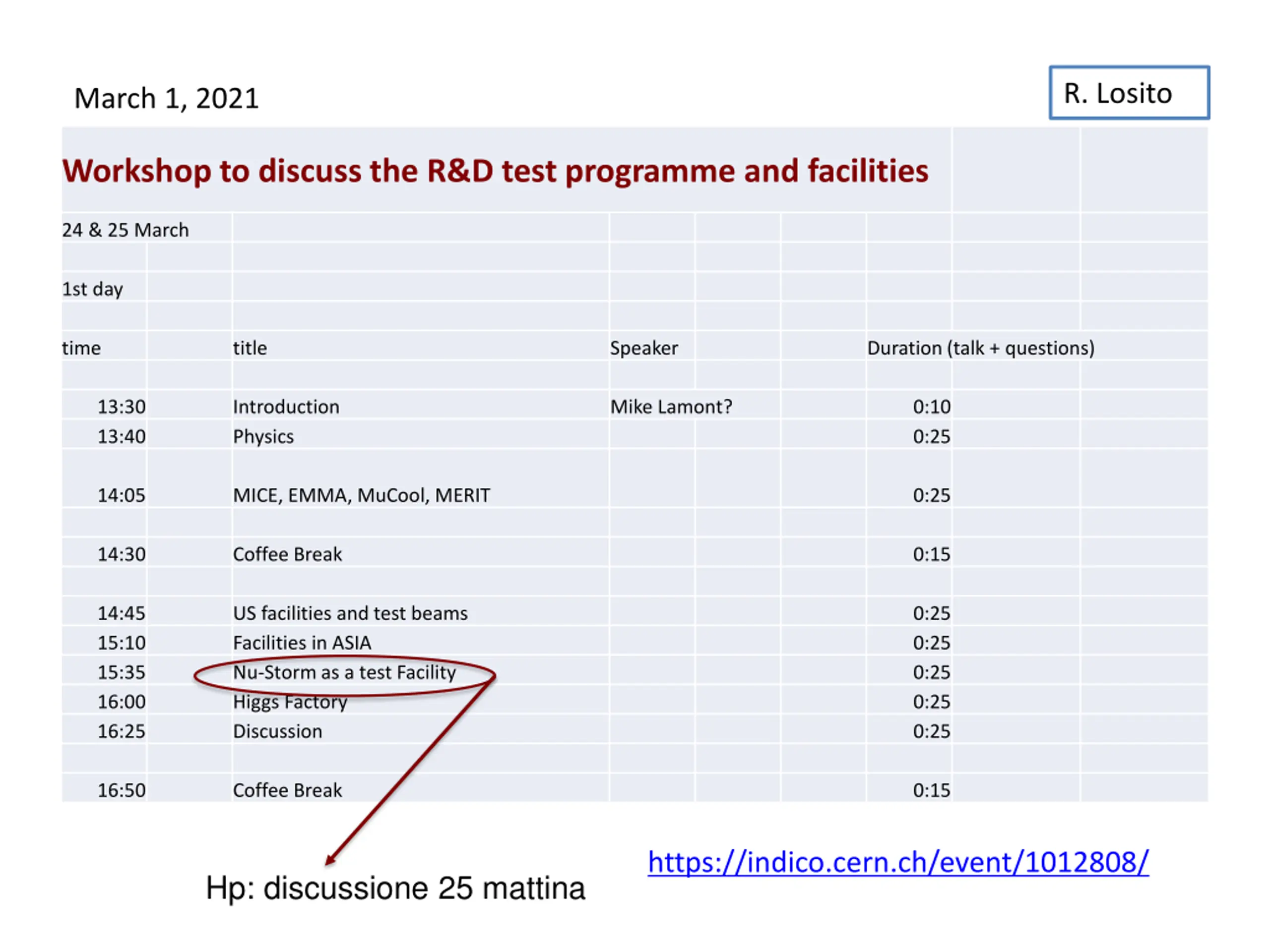Click the 13:40 Physics row title

263,437
